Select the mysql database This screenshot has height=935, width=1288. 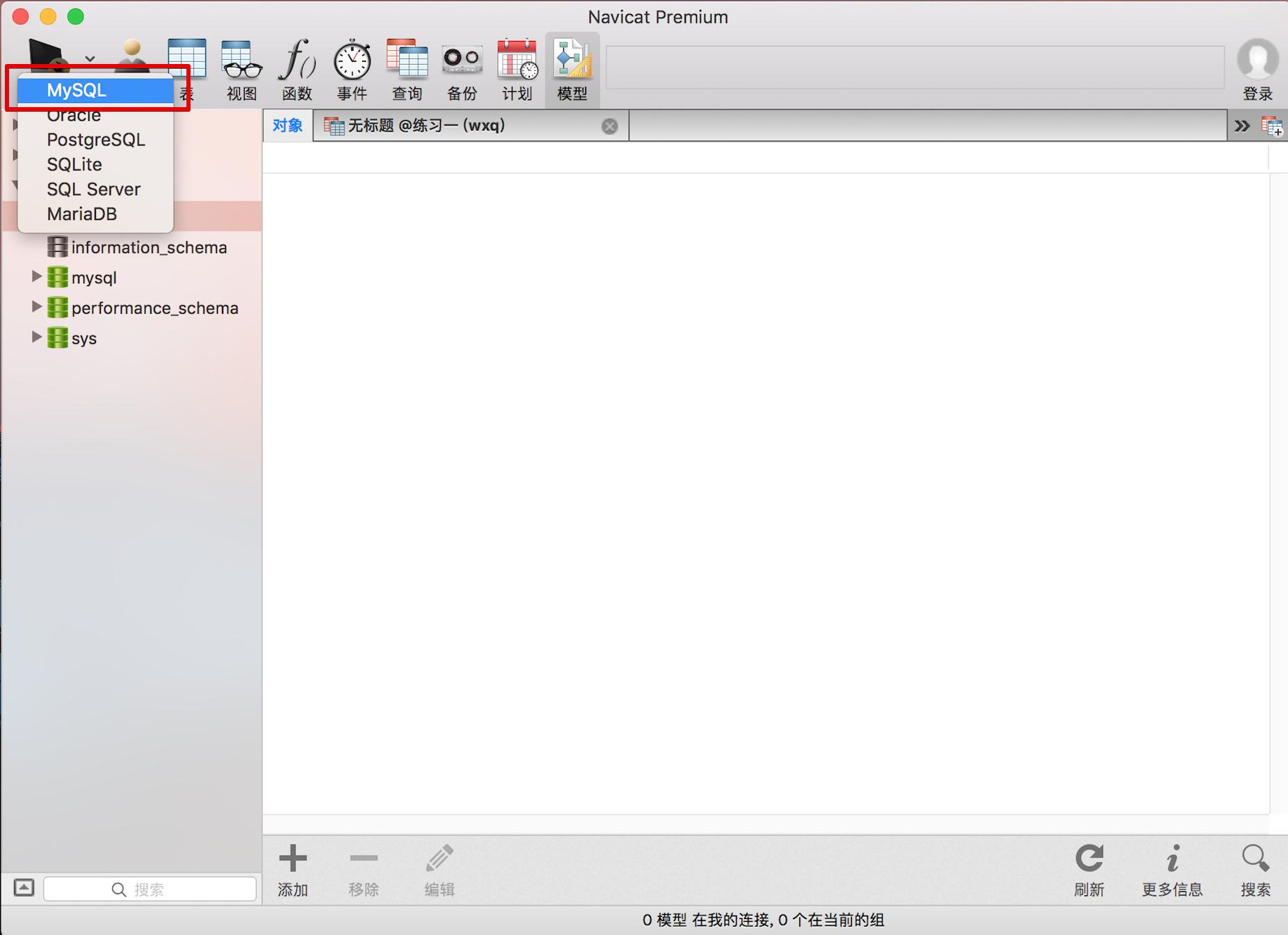[x=82, y=278]
